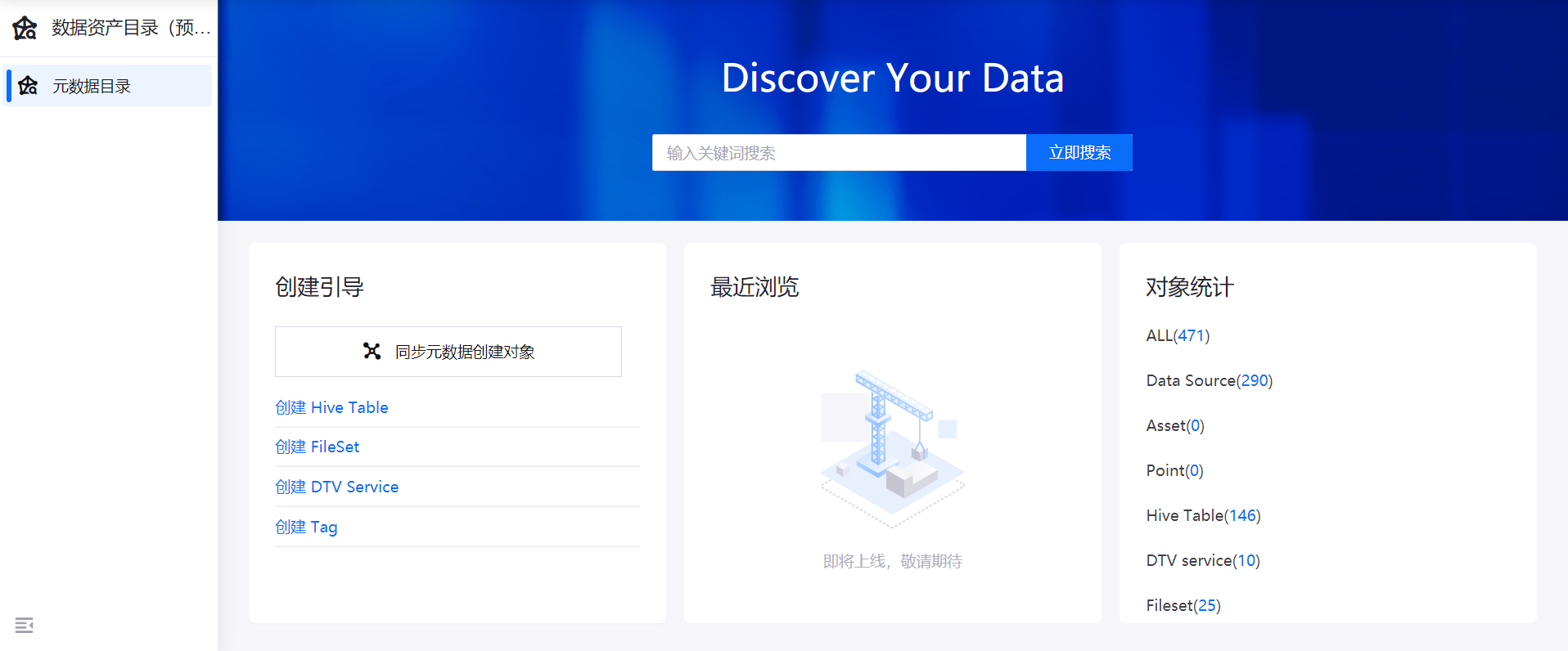Image resolution: width=1568 pixels, height=651 pixels.
Task: Click the 数据资产目录 header title
Action: coord(131,28)
